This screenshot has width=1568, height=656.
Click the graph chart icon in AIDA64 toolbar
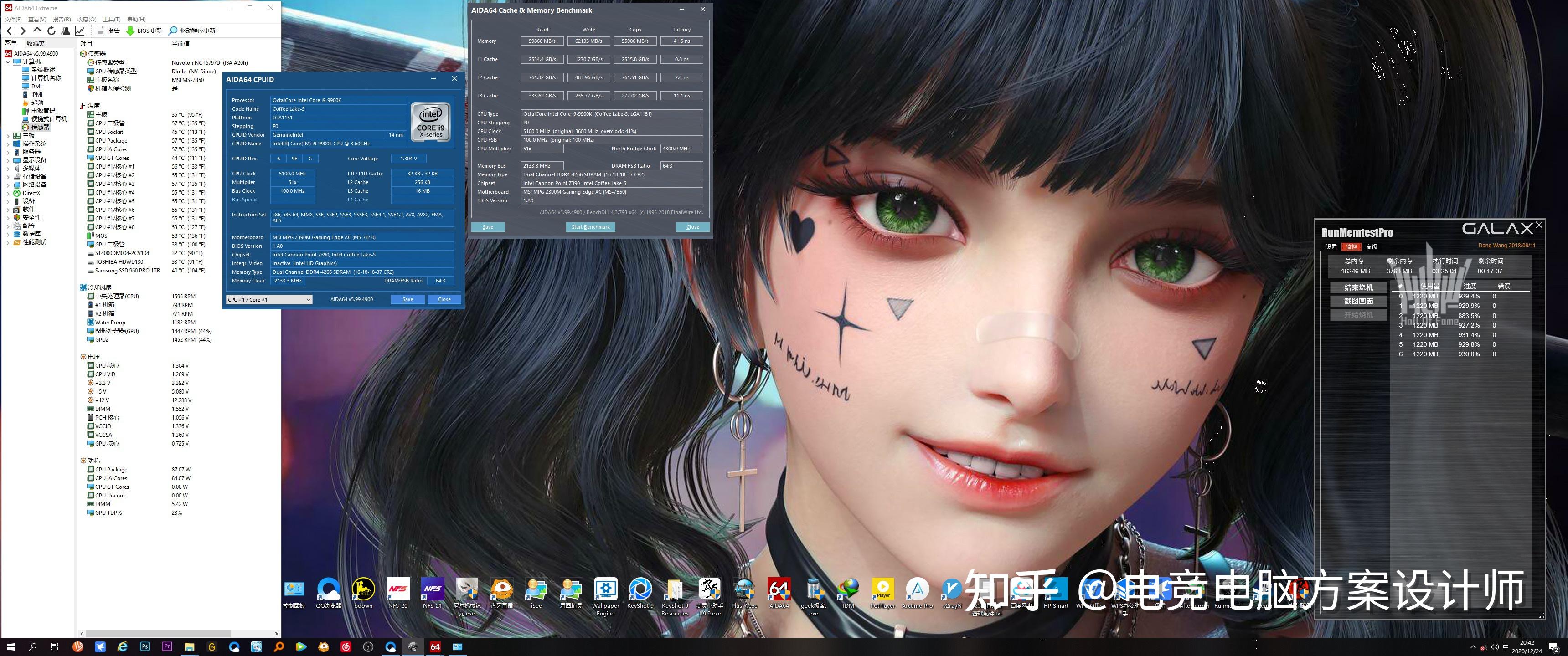[80, 31]
